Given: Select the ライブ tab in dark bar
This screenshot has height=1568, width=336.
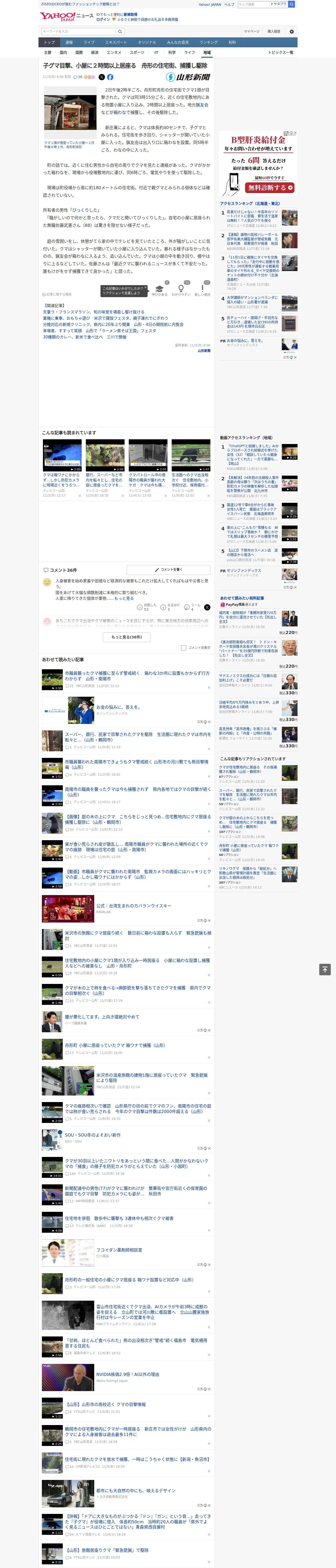Looking at the screenshot, I should tap(89, 43).
